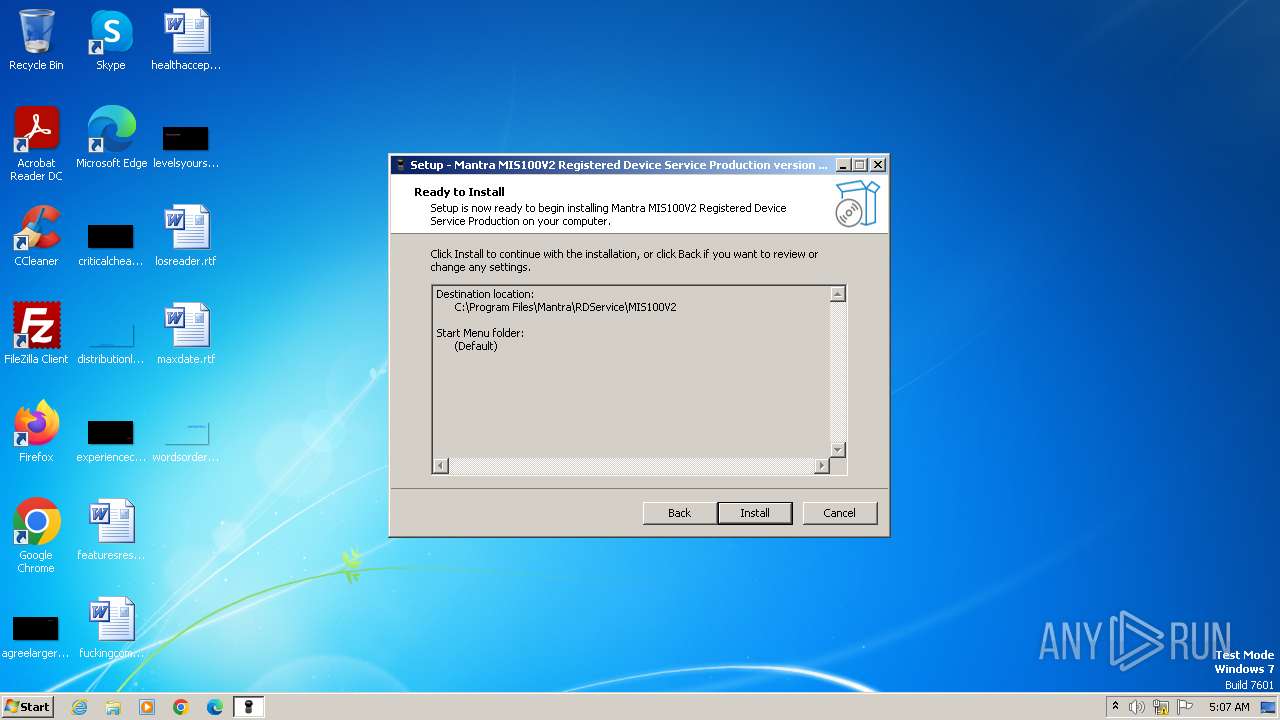Open maxdate.rtf document

pyautogui.click(x=186, y=334)
